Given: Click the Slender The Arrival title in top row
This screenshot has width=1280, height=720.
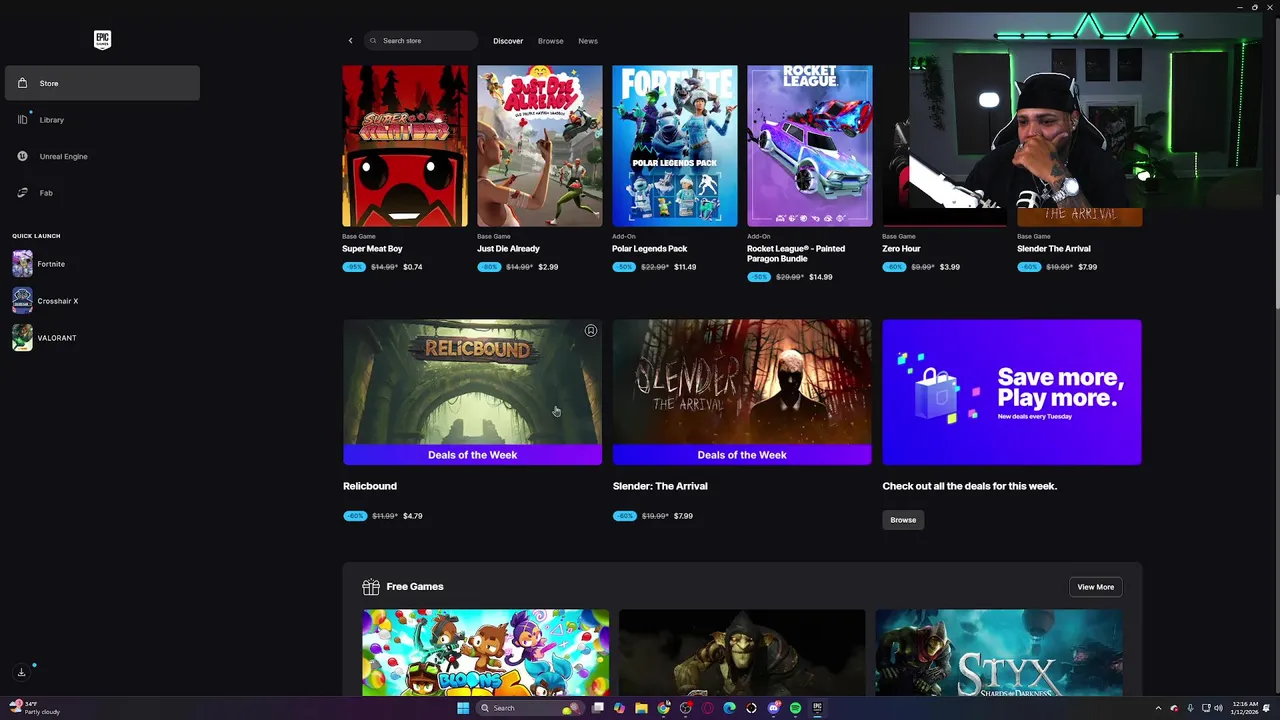Looking at the screenshot, I should pyautogui.click(x=1054, y=249).
